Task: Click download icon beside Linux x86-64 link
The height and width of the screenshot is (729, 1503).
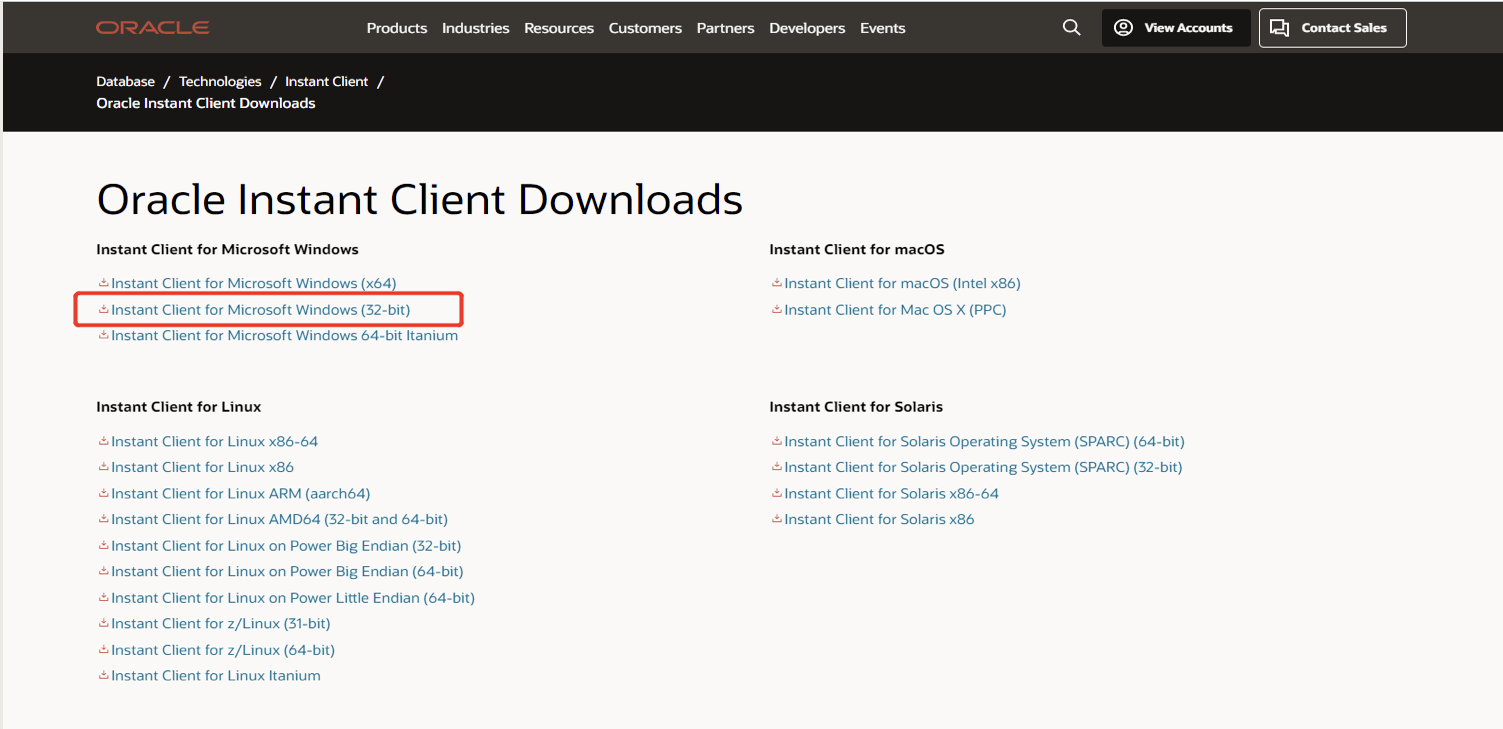Action: pos(103,441)
